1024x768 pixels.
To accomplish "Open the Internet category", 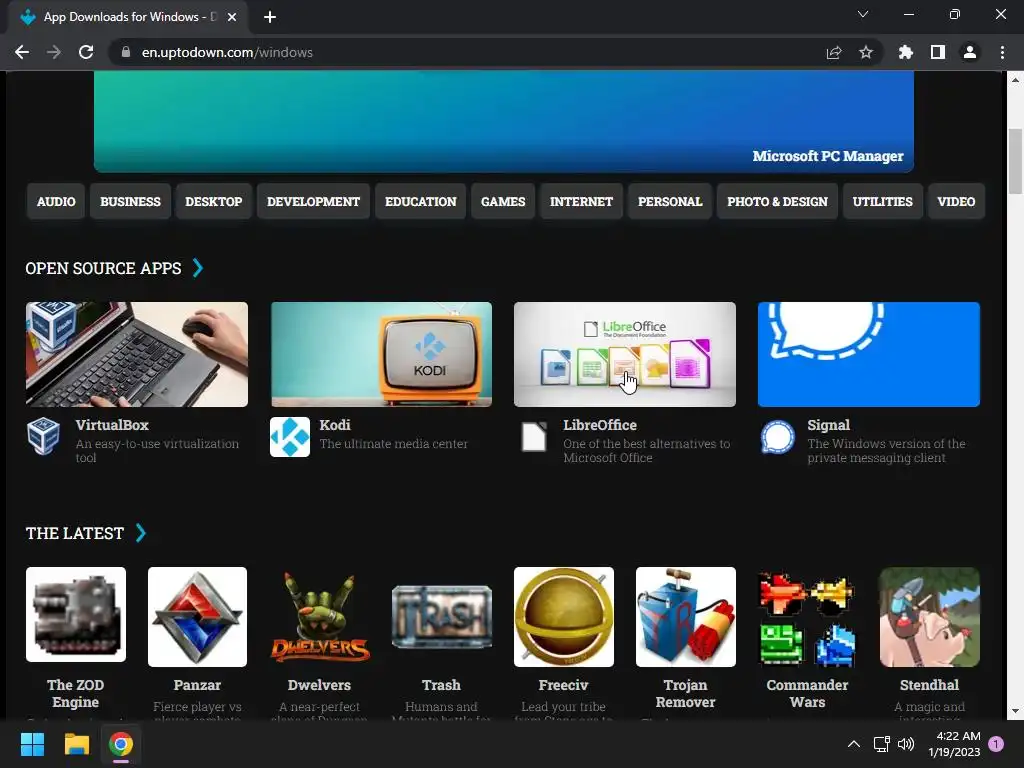I will (581, 202).
